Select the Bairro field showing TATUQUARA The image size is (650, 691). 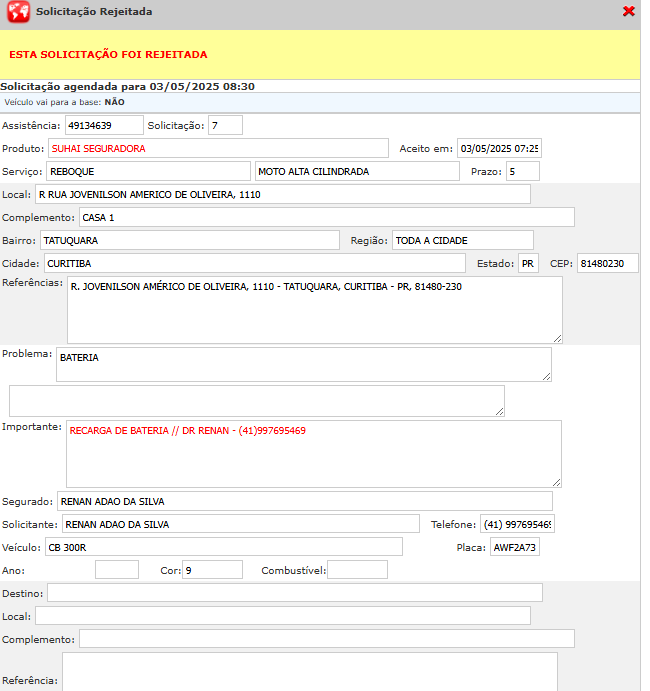tap(190, 240)
